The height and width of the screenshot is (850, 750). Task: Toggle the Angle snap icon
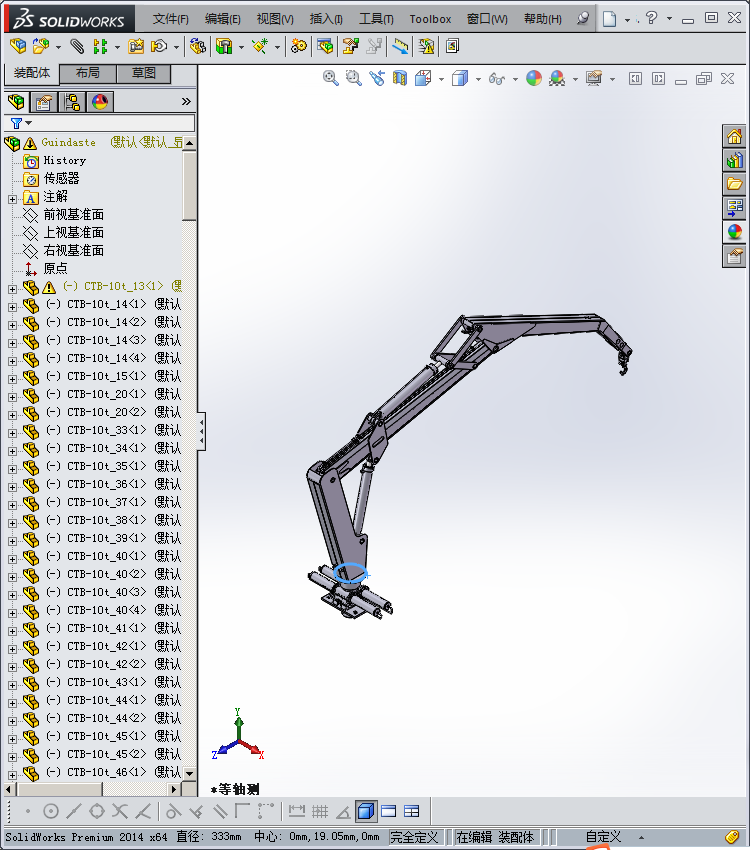click(x=343, y=812)
